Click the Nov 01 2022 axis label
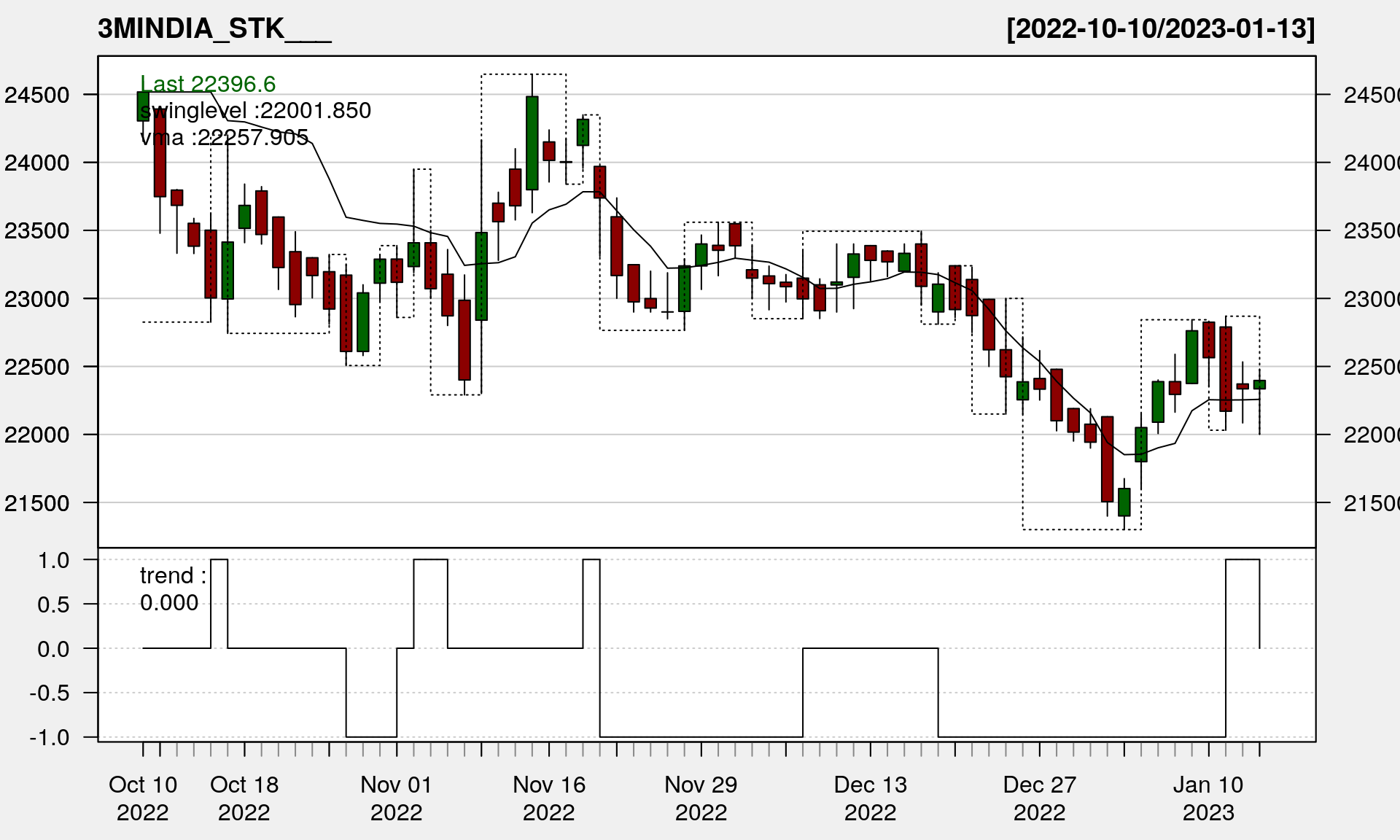Viewport: 1400px width, 840px height. (x=397, y=798)
